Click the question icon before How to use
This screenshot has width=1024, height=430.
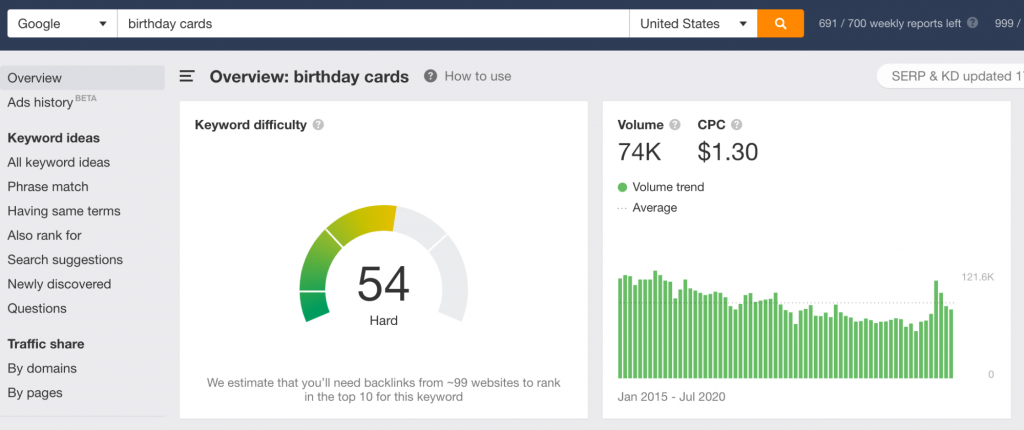click(430, 76)
